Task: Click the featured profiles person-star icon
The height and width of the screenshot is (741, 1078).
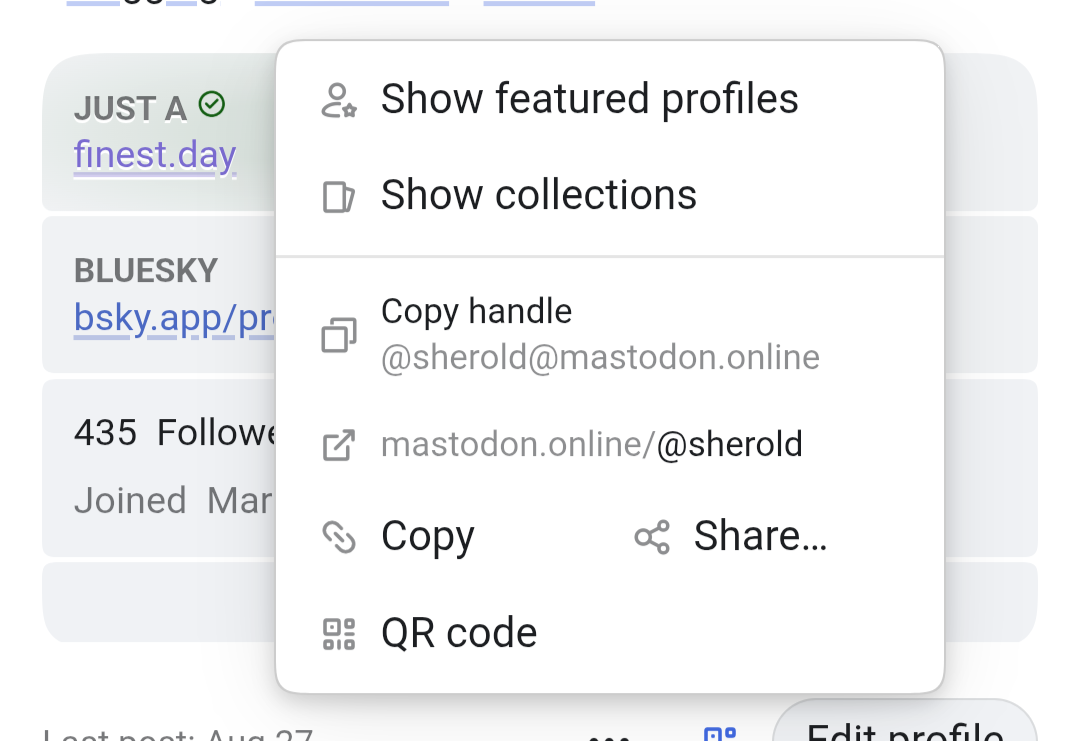Action: click(x=339, y=100)
